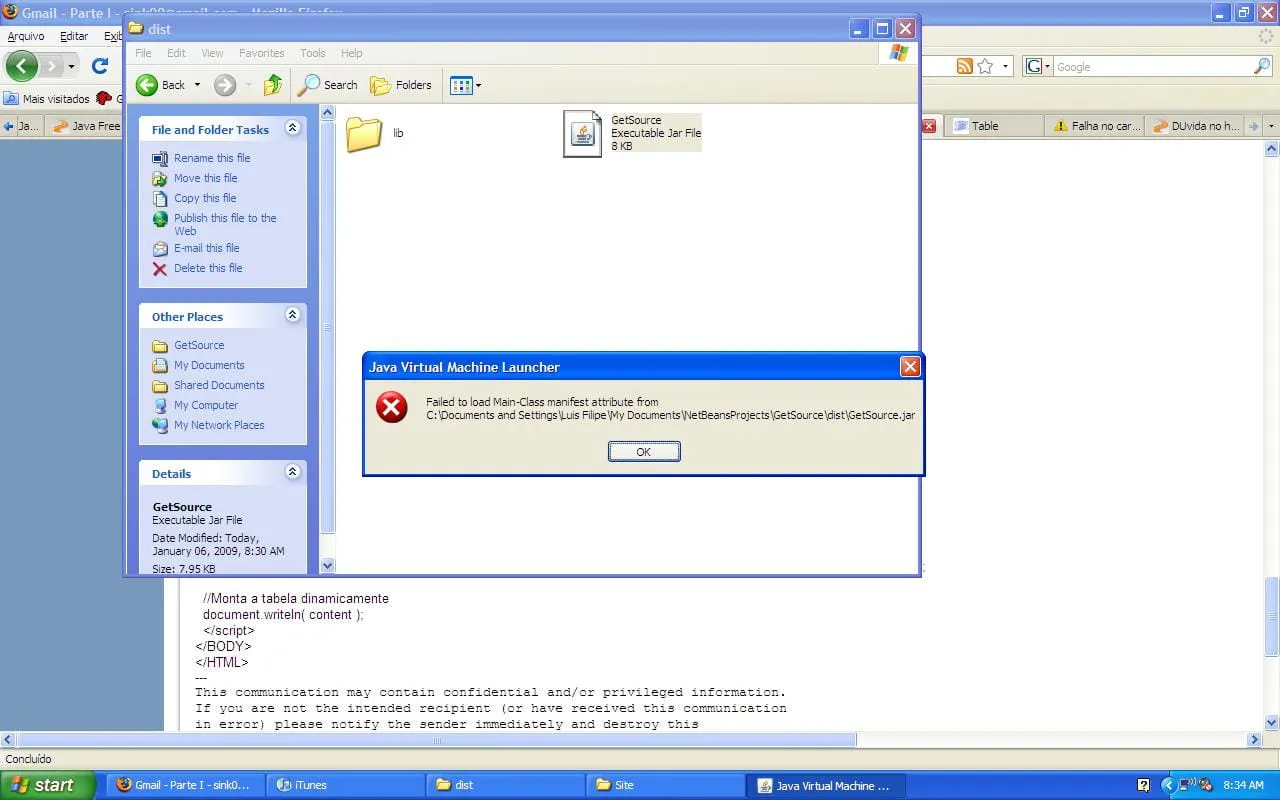Click the Firefox horizontal scrollbar thumb
1280x800 pixels.
tap(437, 740)
